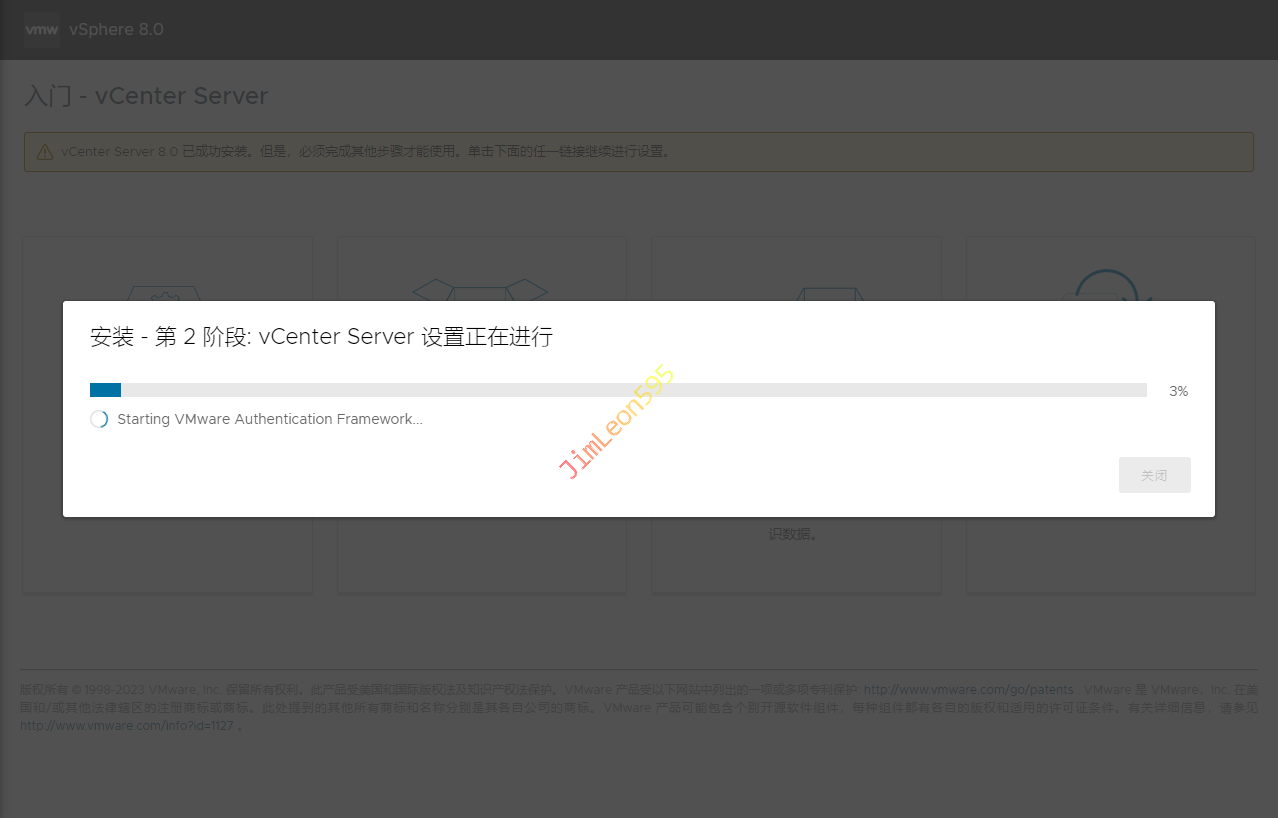Click the loading spinner beside the status text
The height and width of the screenshot is (818, 1278).
coord(99,419)
